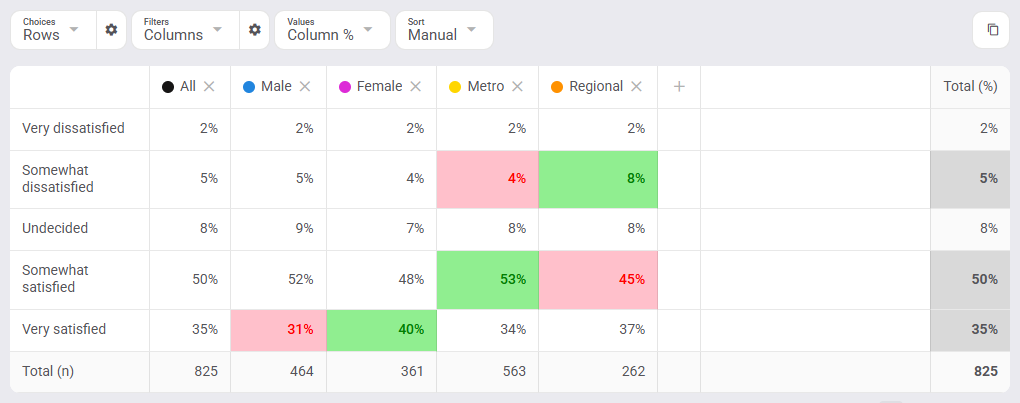Viewport: 1020px width, 403px height.
Task: Open the Values Column % dropdown
Action: point(332,30)
